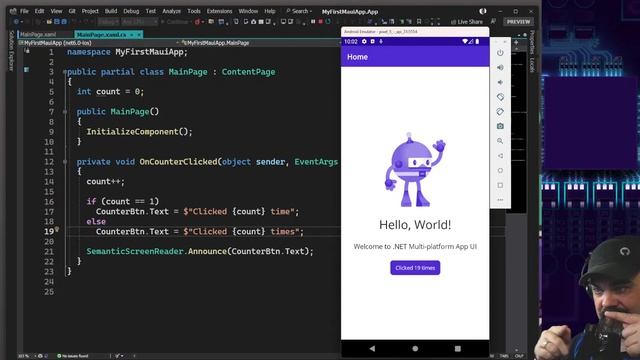The width and height of the screenshot is (640, 360).
Task: Click the Hot Reload flame icon
Action: click(x=198, y=22)
